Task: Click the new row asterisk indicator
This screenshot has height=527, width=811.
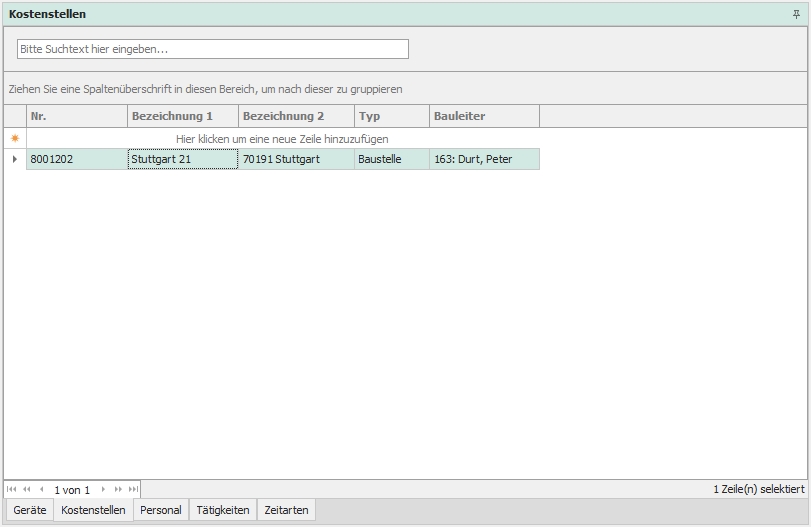Action: point(15,139)
